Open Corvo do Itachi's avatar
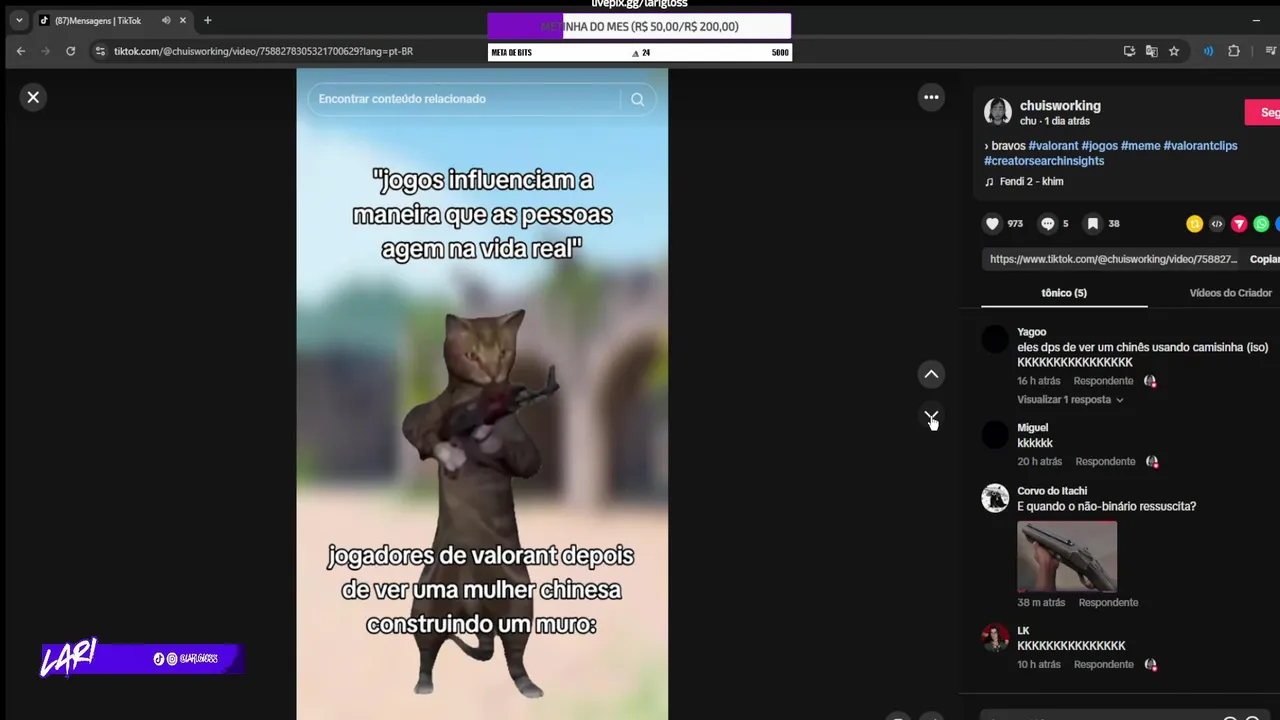Screen dimensions: 1280x720 (x=995, y=498)
